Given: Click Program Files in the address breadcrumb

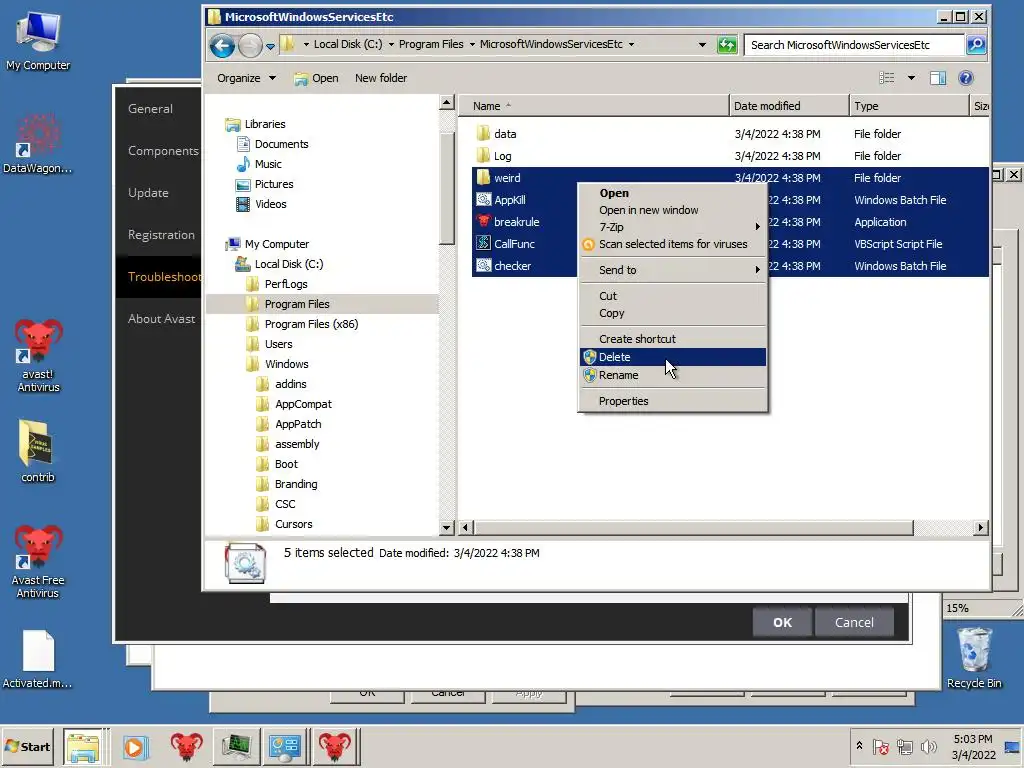Looking at the screenshot, I should click(x=431, y=44).
